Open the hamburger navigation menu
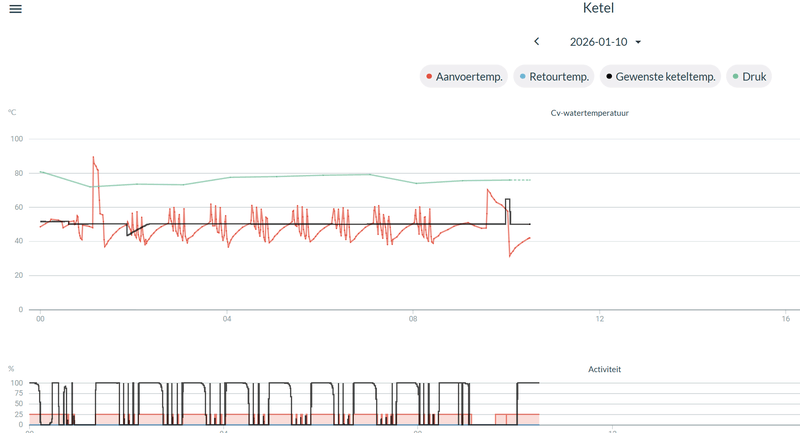800x433 pixels. pyautogui.click(x=15, y=9)
